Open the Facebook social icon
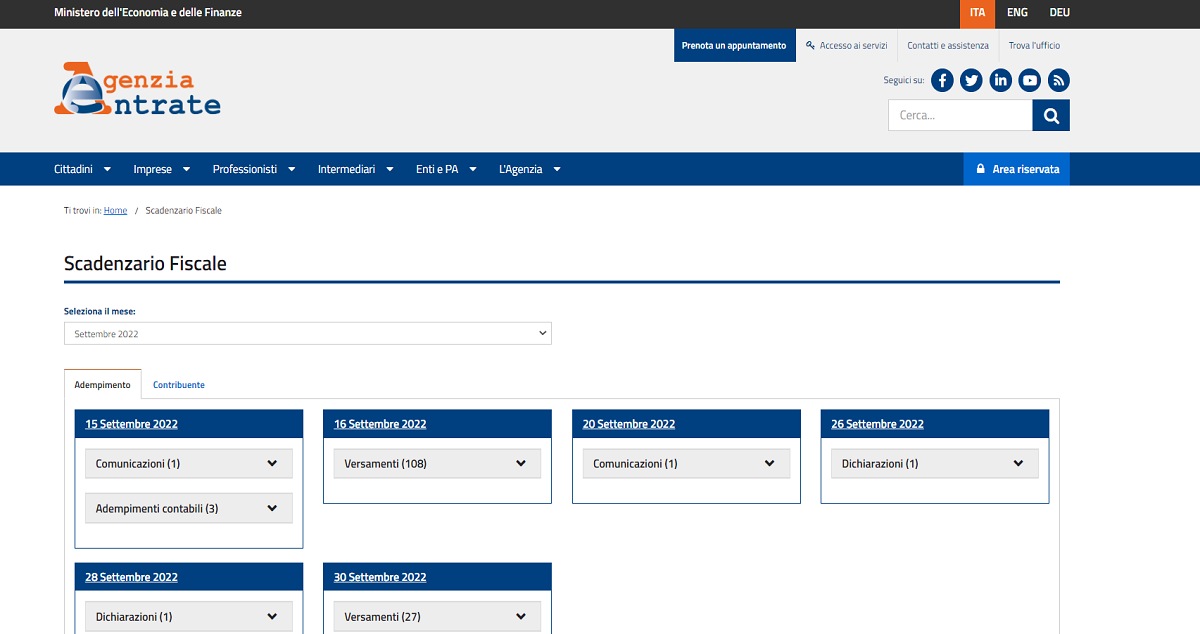 click(942, 81)
